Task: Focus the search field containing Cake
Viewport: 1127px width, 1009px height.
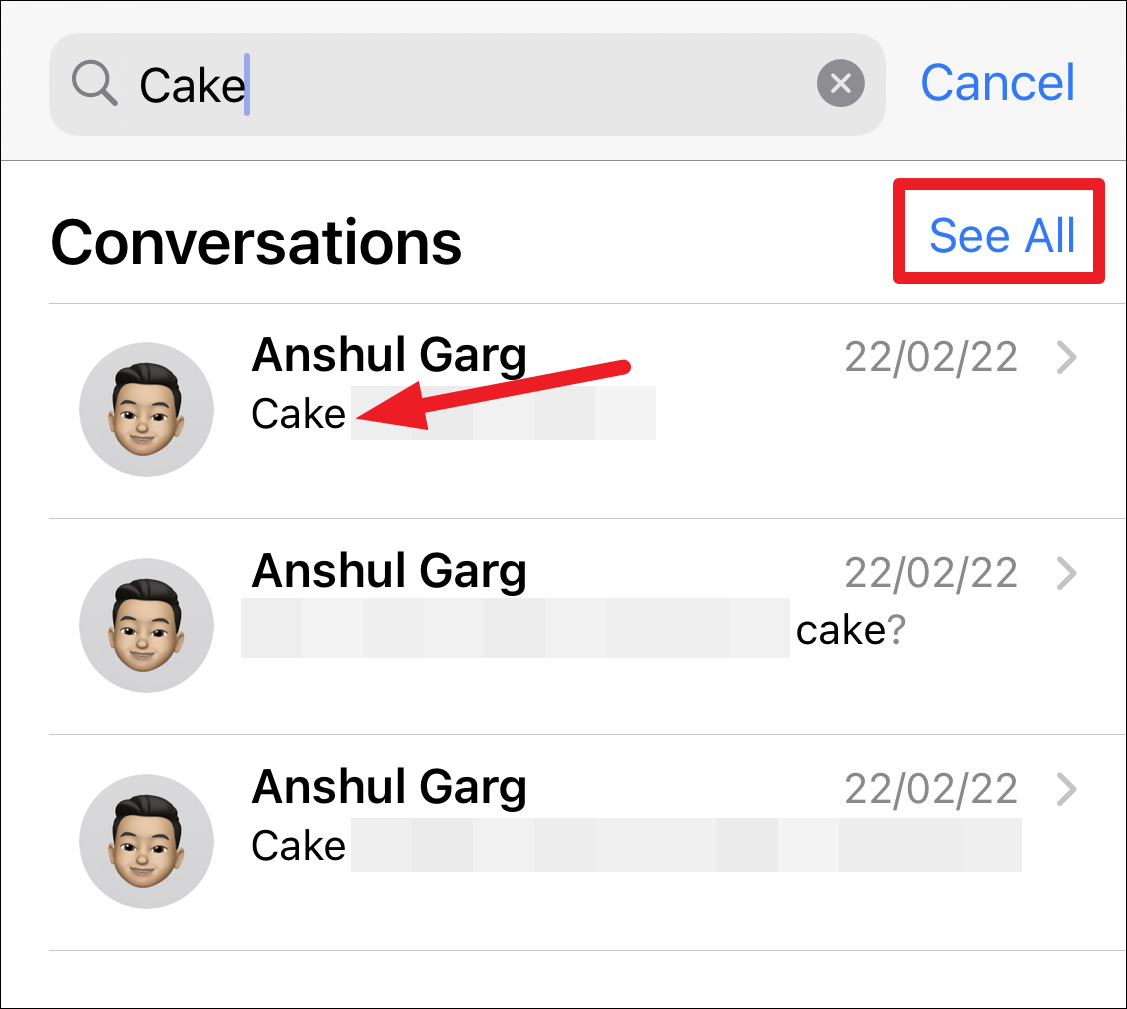Action: click(x=467, y=84)
